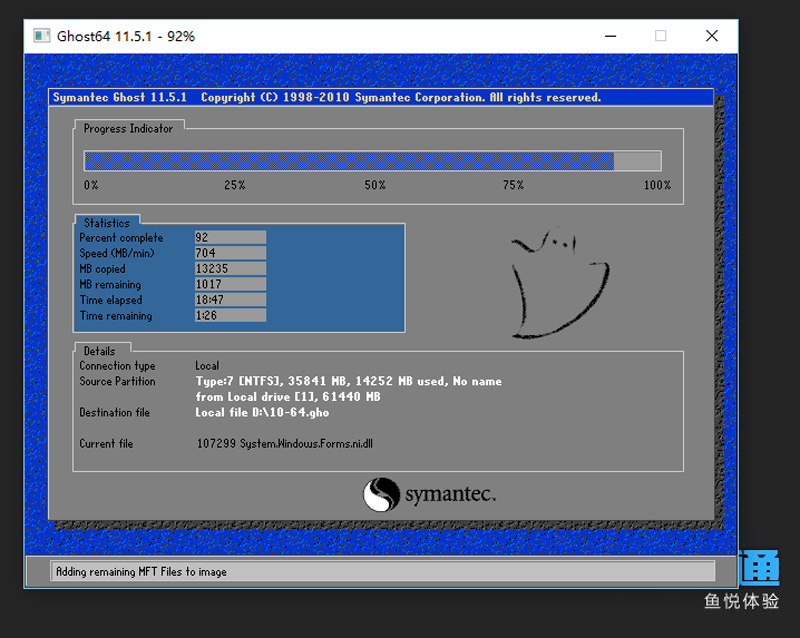Click the "symantec." wordmark text

coord(451,494)
